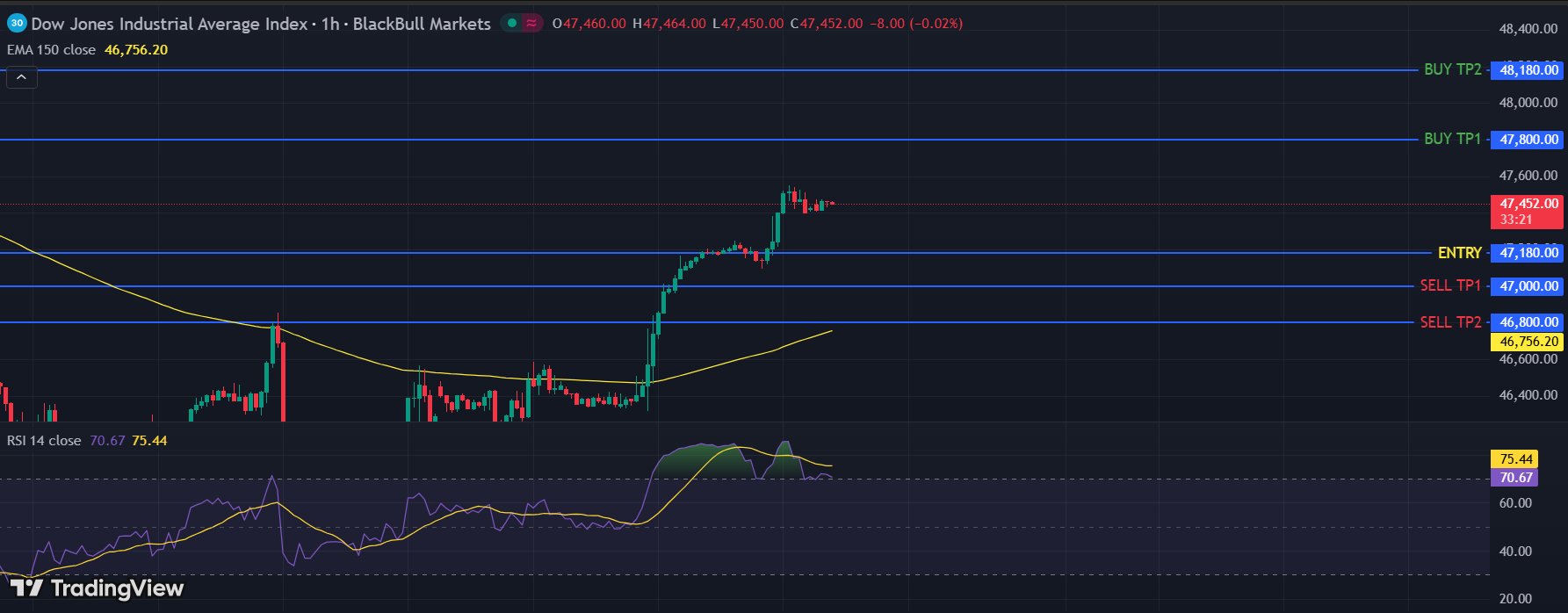Click the yellow EMA 46,756.20 price tag

(1528, 342)
